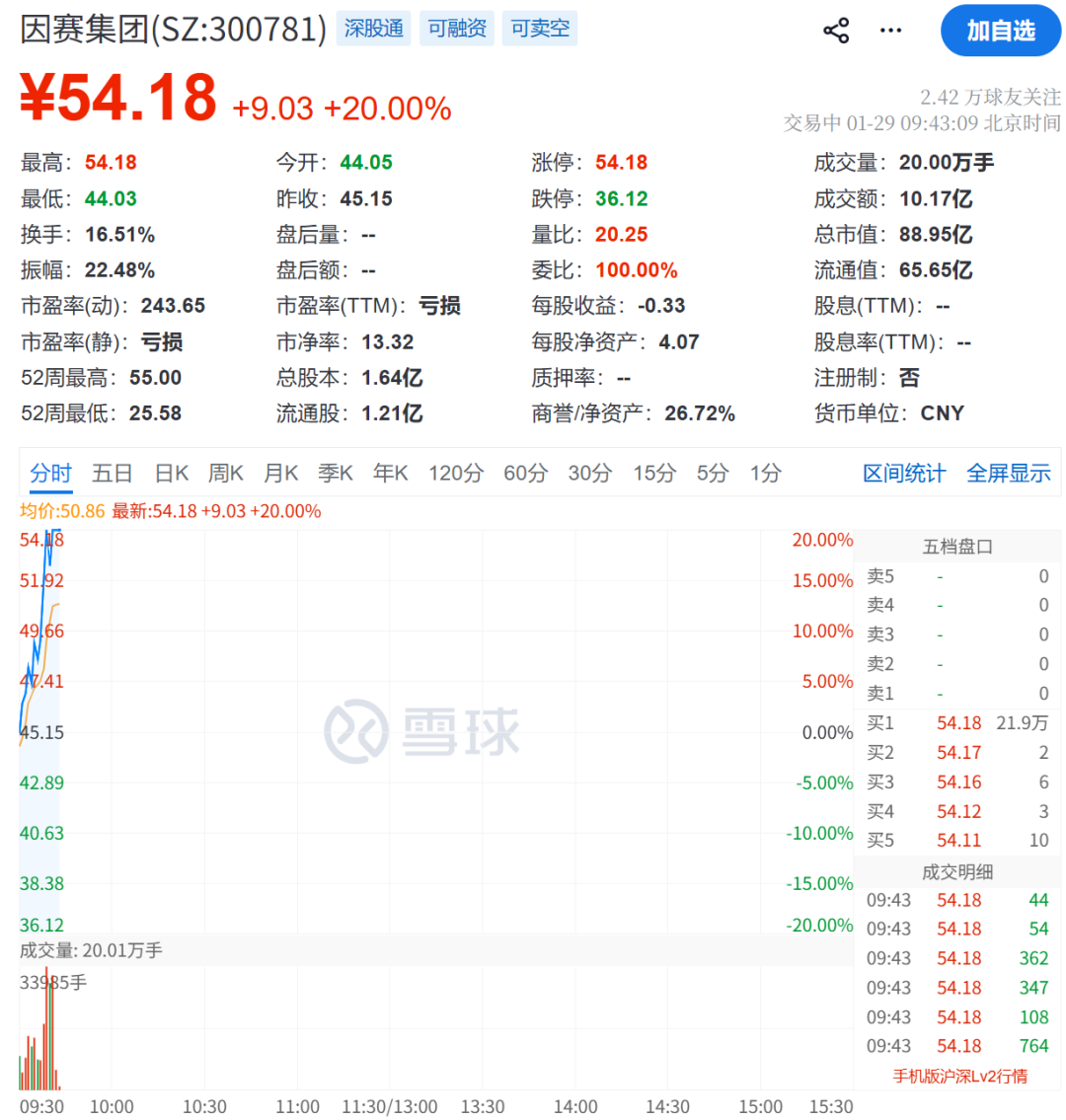Select the 月K monthly chart view

pyautogui.click(x=280, y=473)
